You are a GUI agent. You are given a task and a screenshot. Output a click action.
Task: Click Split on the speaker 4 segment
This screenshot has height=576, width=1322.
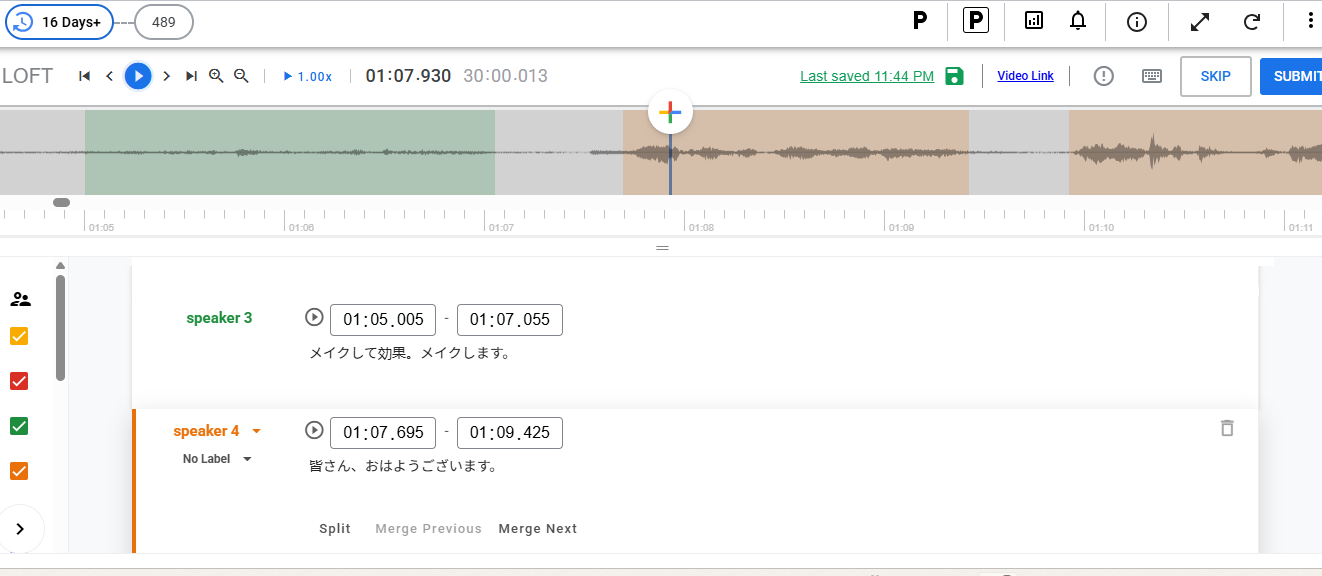[335, 529]
